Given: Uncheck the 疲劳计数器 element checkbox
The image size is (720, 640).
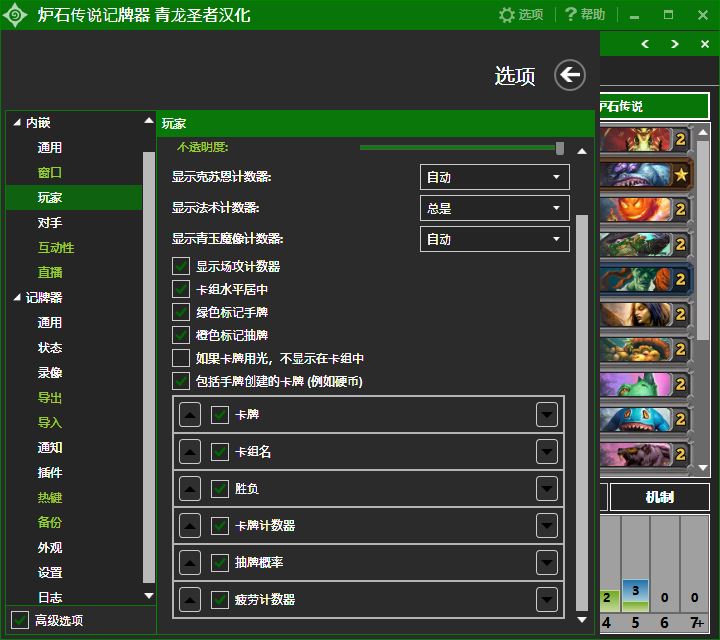Looking at the screenshot, I should click(220, 600).
